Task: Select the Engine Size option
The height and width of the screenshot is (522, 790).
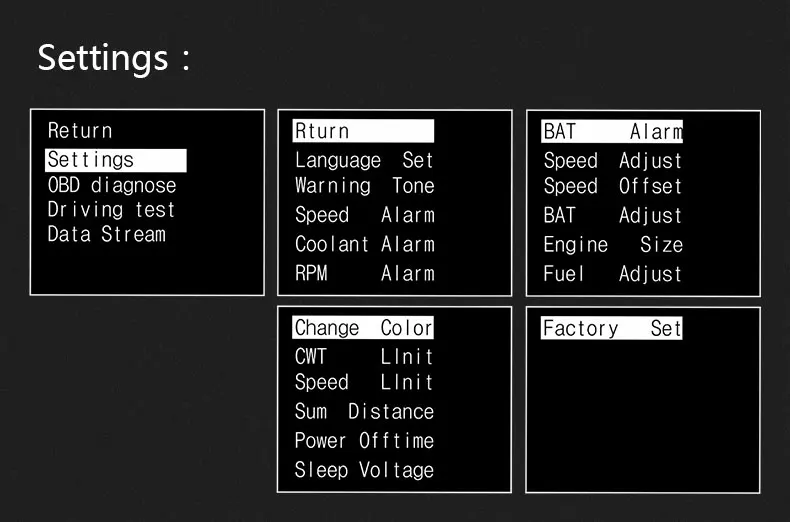Action: 613,245
